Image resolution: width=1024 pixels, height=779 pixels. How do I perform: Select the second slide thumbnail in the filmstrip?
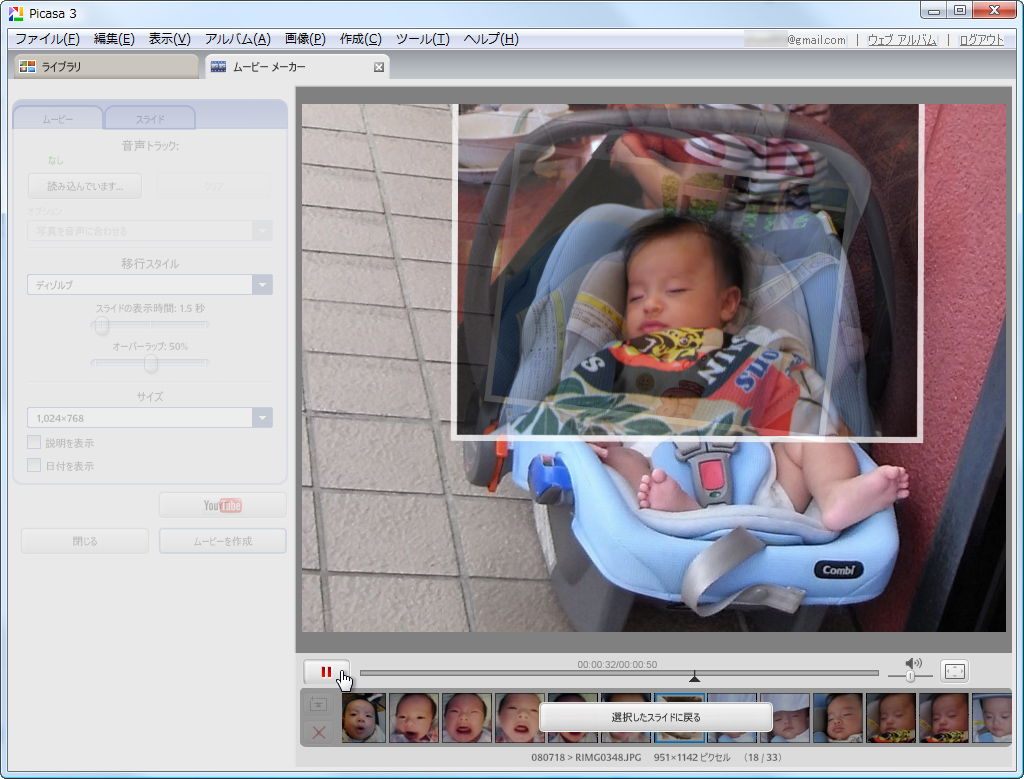click(414, 718)
